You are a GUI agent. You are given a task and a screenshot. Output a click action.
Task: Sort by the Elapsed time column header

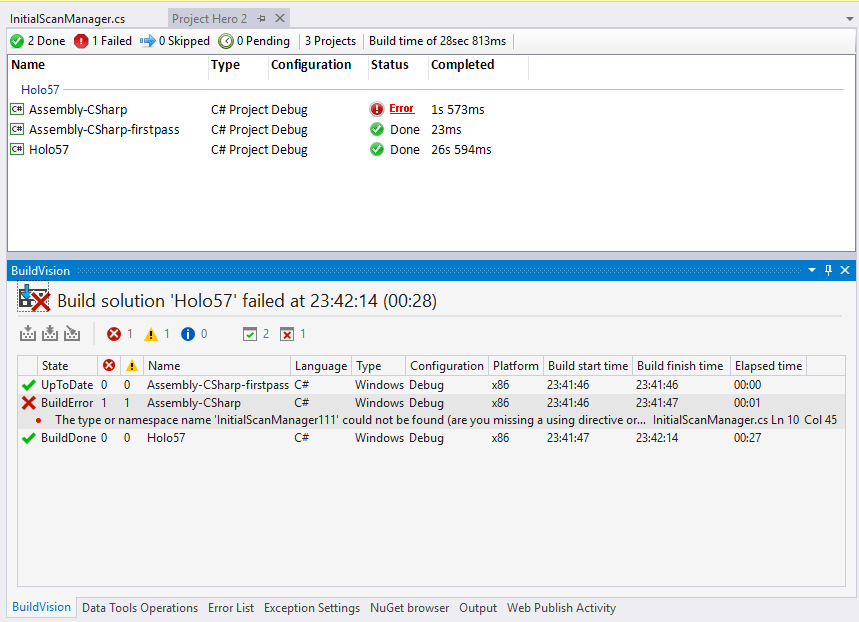(x=768, y=366)
